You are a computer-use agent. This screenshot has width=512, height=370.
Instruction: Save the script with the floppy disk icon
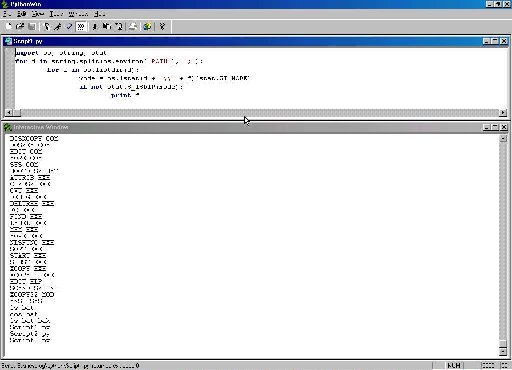pyautogui.click(x=32, y=26)
